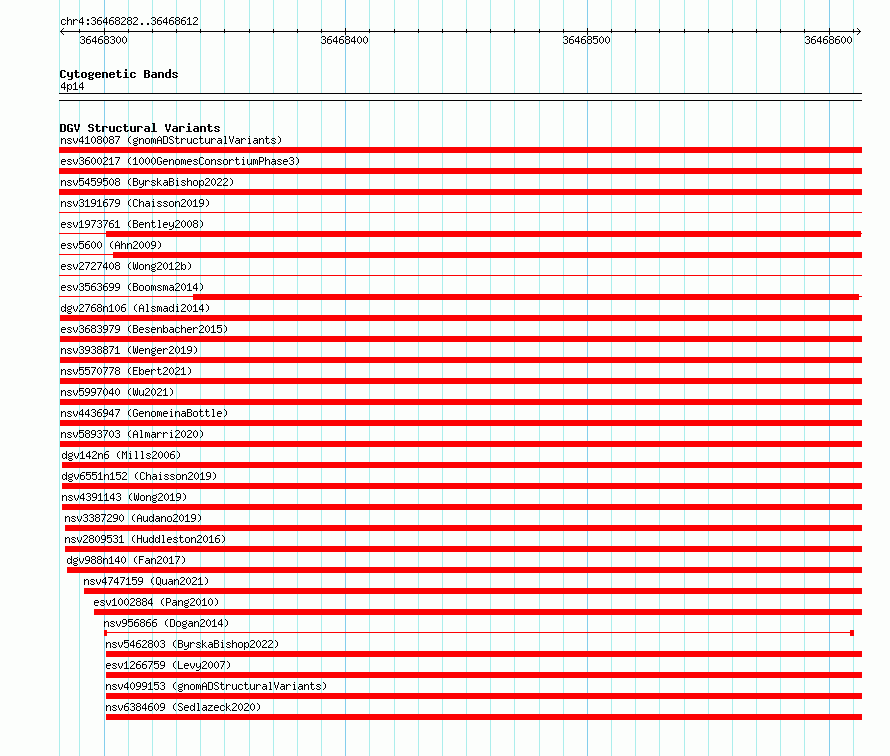Open nsv956866 (Dogan2014) variant label

pos(166,623)
